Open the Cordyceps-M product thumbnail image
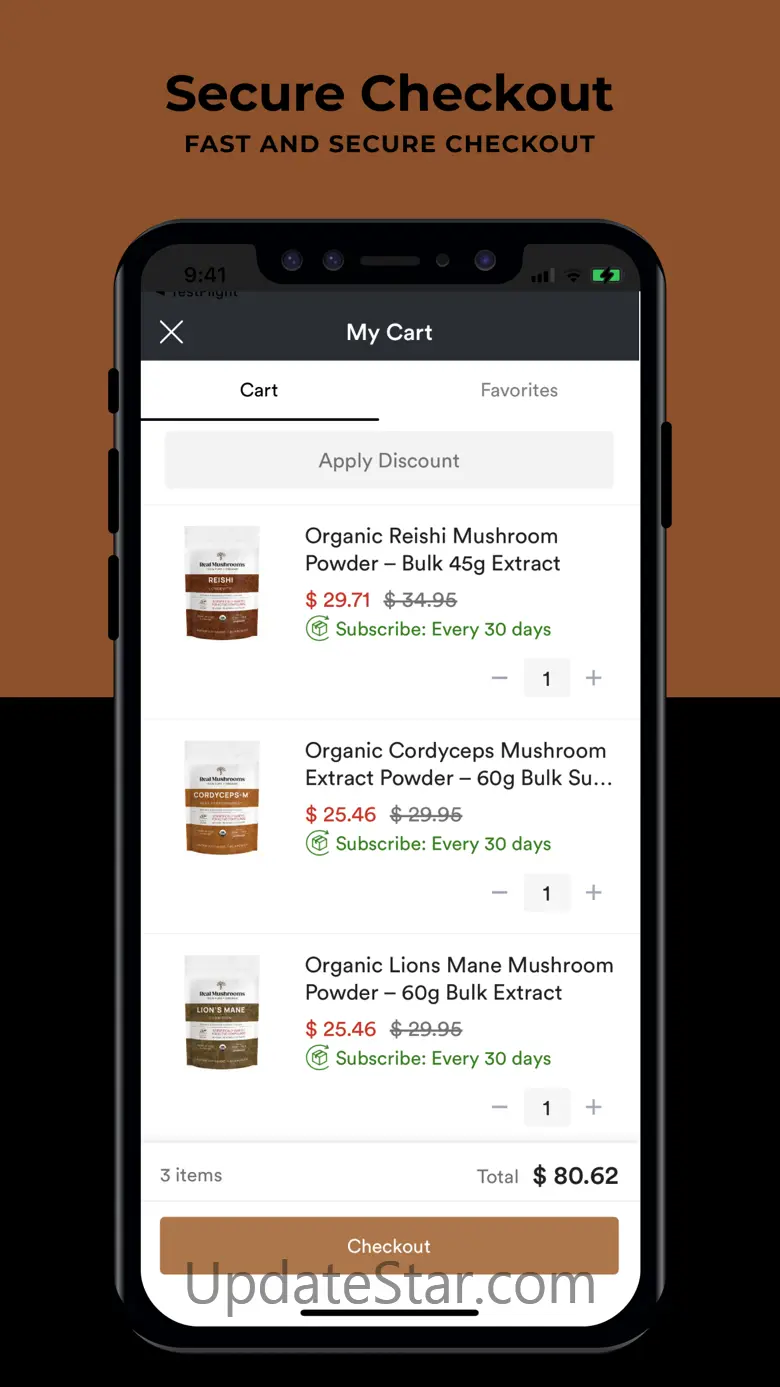 pos(222,798)
